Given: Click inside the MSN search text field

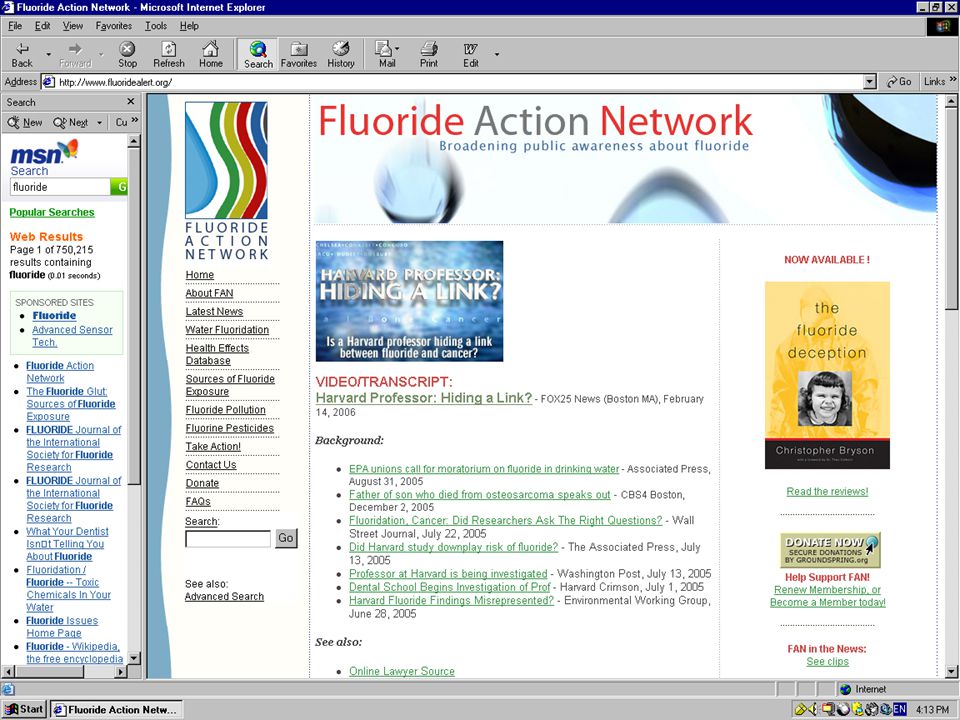Looking at the screenshot, I should (60, 187).
